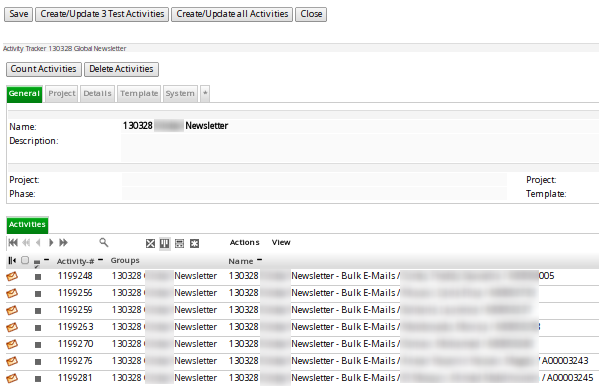Image resolution: width=599 pixels, height=386 pixels.
Task: Open the View menu
Action: coord(281,242)
